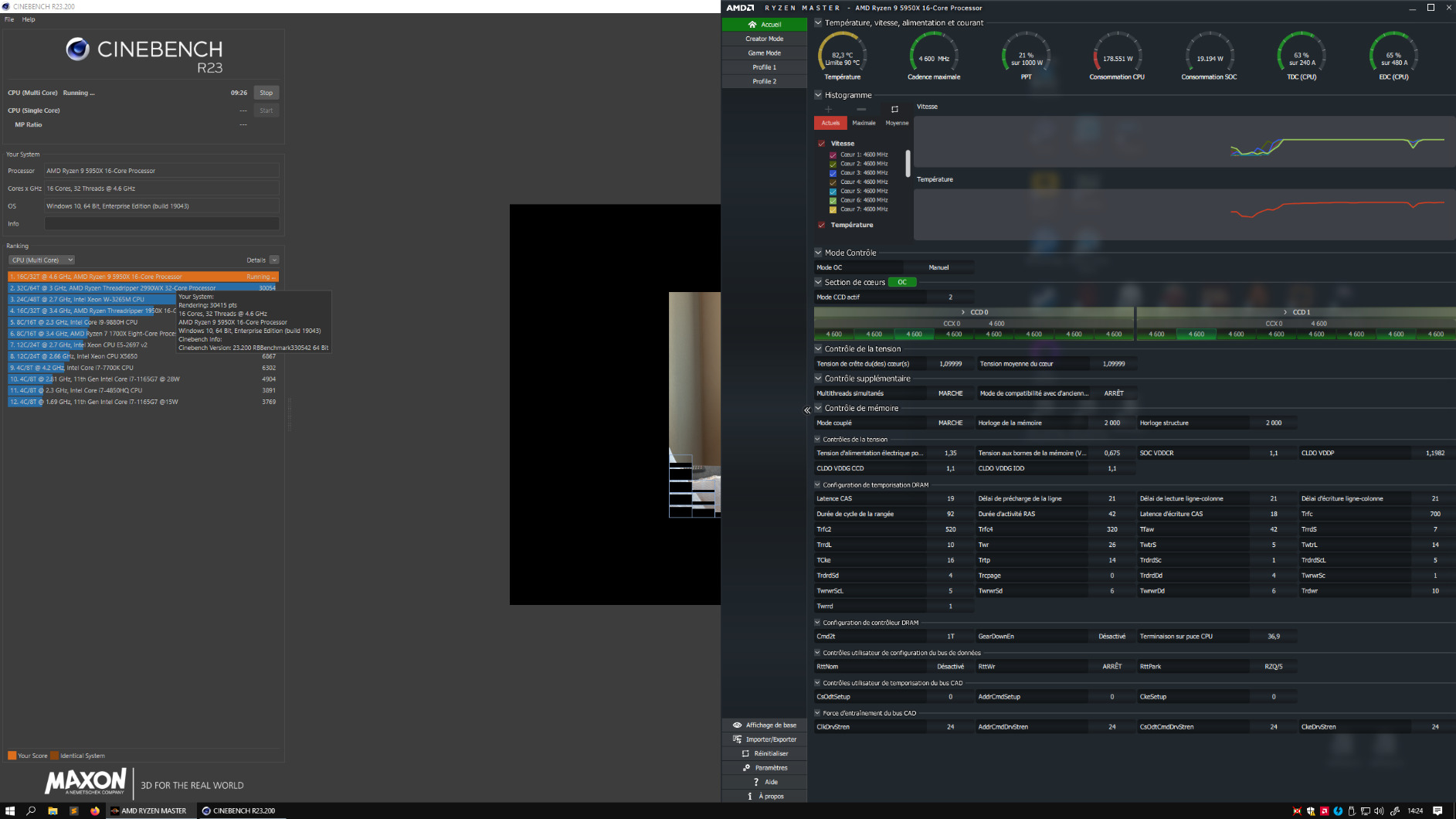Click the histogram minus zoom icon
The image size is (1456, 819).
861,109
